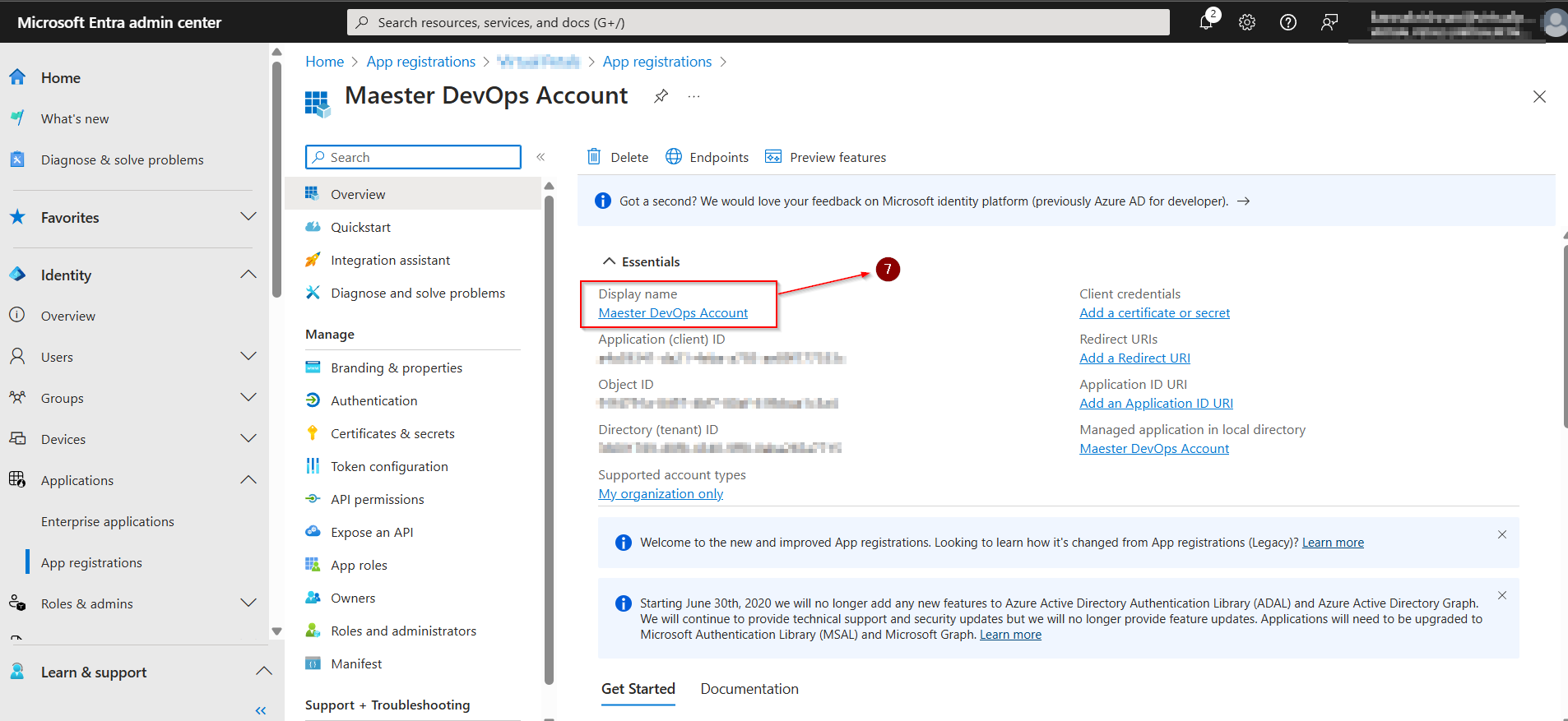Click Learn more in App registrations welcome banner
This screenshot has width=1568, height=721.
point(1333,543)
